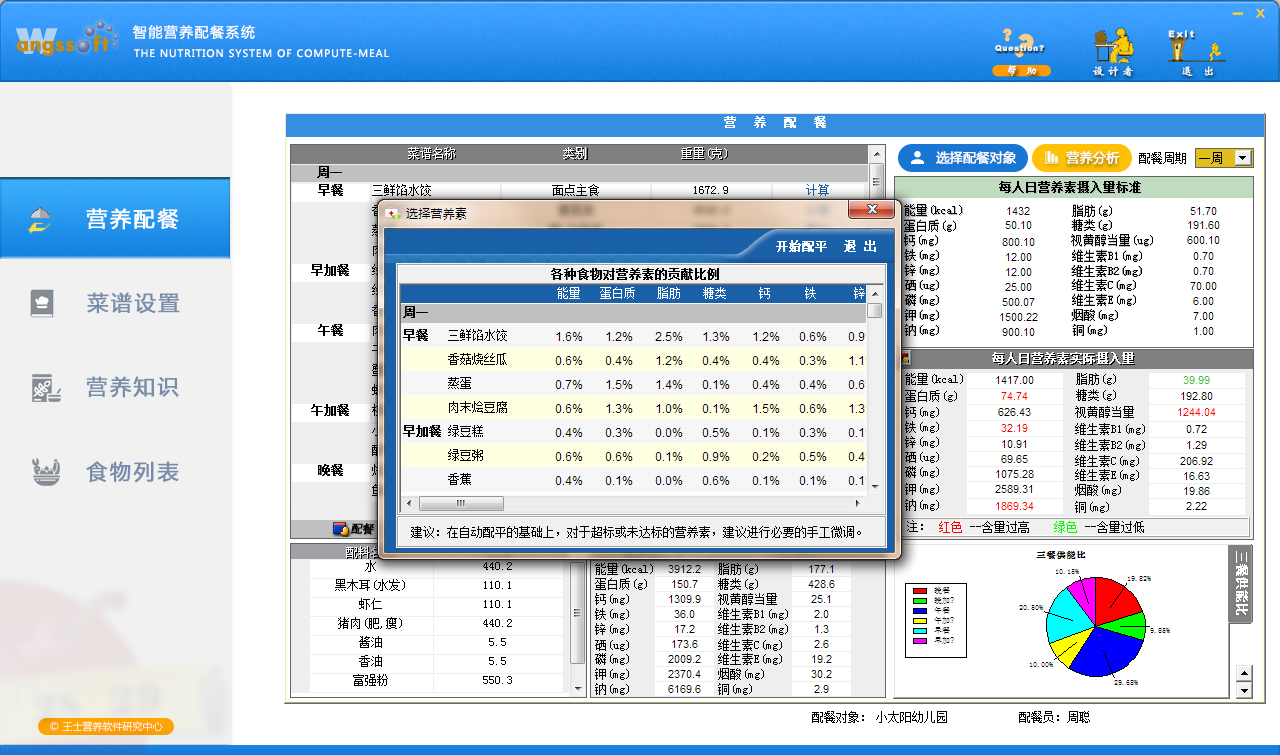Click the 蛋白质 column header in the dialog
The image size is (1280, 755).
click(x=618, y=294)
